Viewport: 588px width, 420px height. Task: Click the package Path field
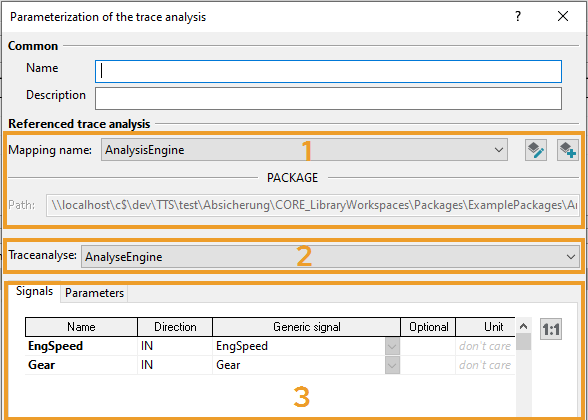(313, 205)
